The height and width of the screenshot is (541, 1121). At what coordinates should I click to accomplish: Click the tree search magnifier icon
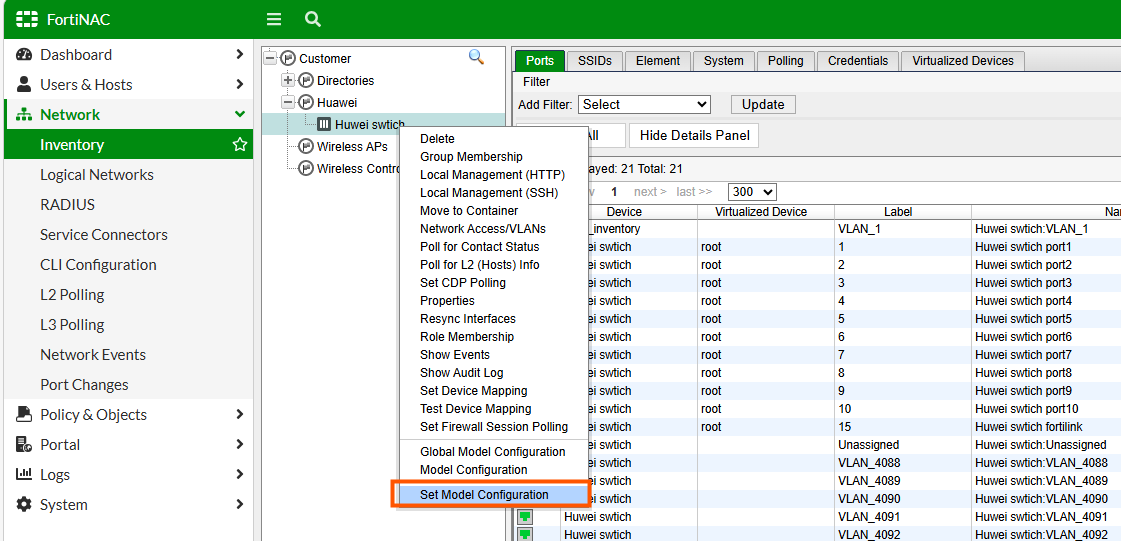click(x=476, y=56)
